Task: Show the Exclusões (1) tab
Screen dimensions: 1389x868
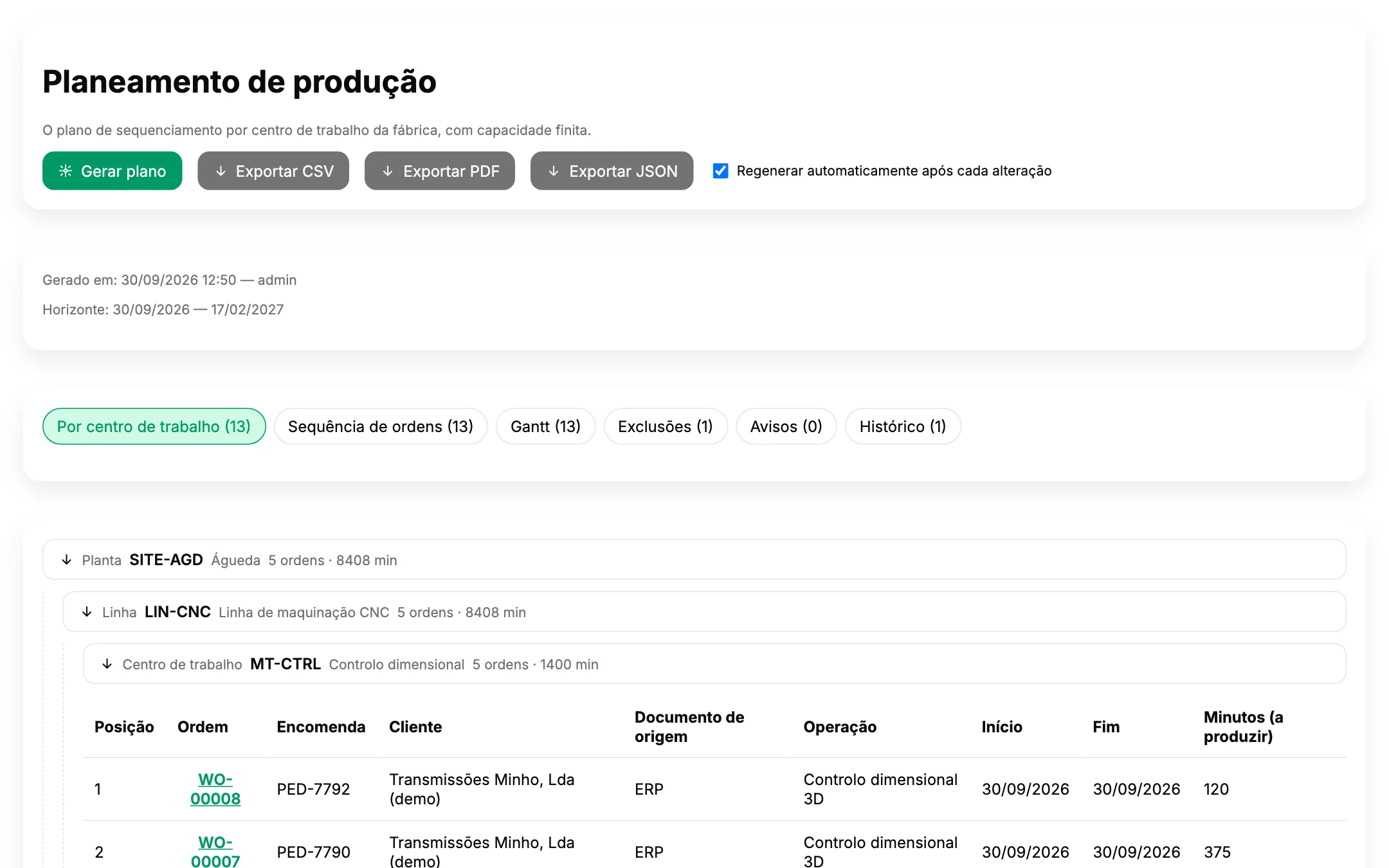Action: click(x=666, y=426)
